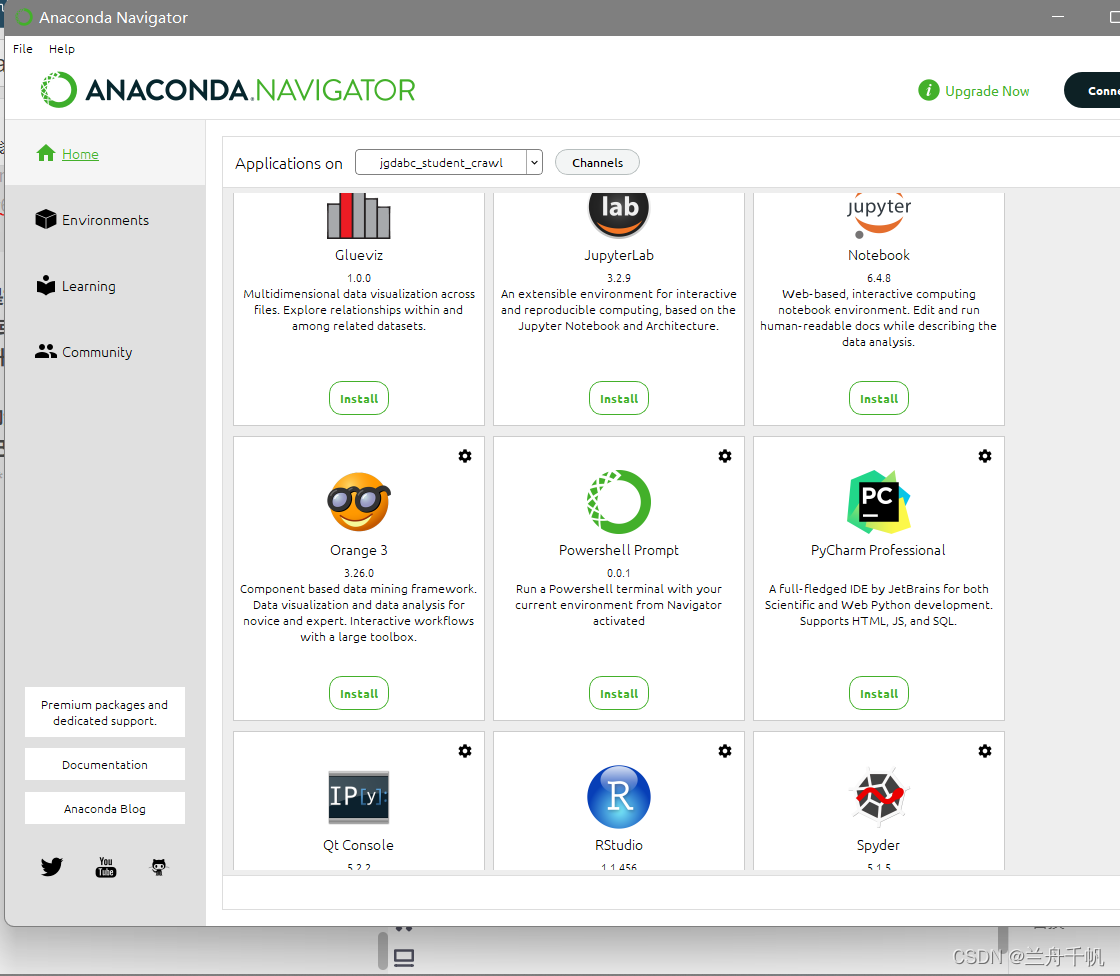Click the Orange 3 sunglasses face logo

pyautogui.click(x=359, y=502)
